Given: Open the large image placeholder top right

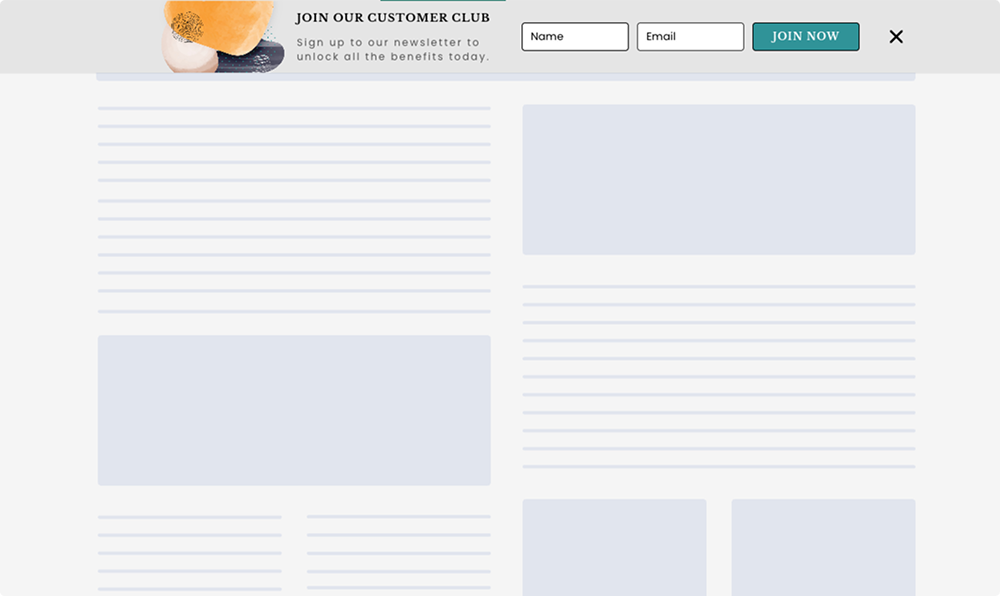Looking at the screenshot, I should click(717, 178).
